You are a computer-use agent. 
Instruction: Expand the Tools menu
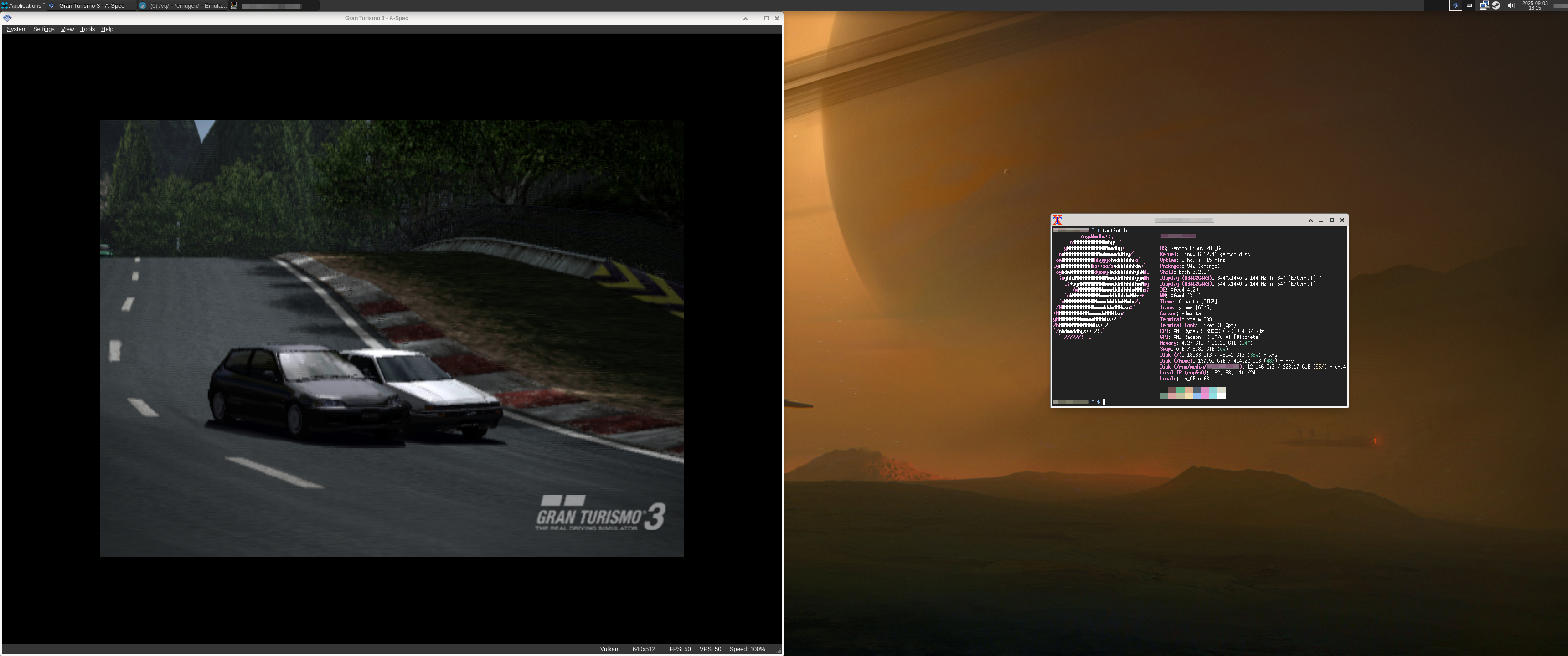pyautogui.click(x=87, y=29)
